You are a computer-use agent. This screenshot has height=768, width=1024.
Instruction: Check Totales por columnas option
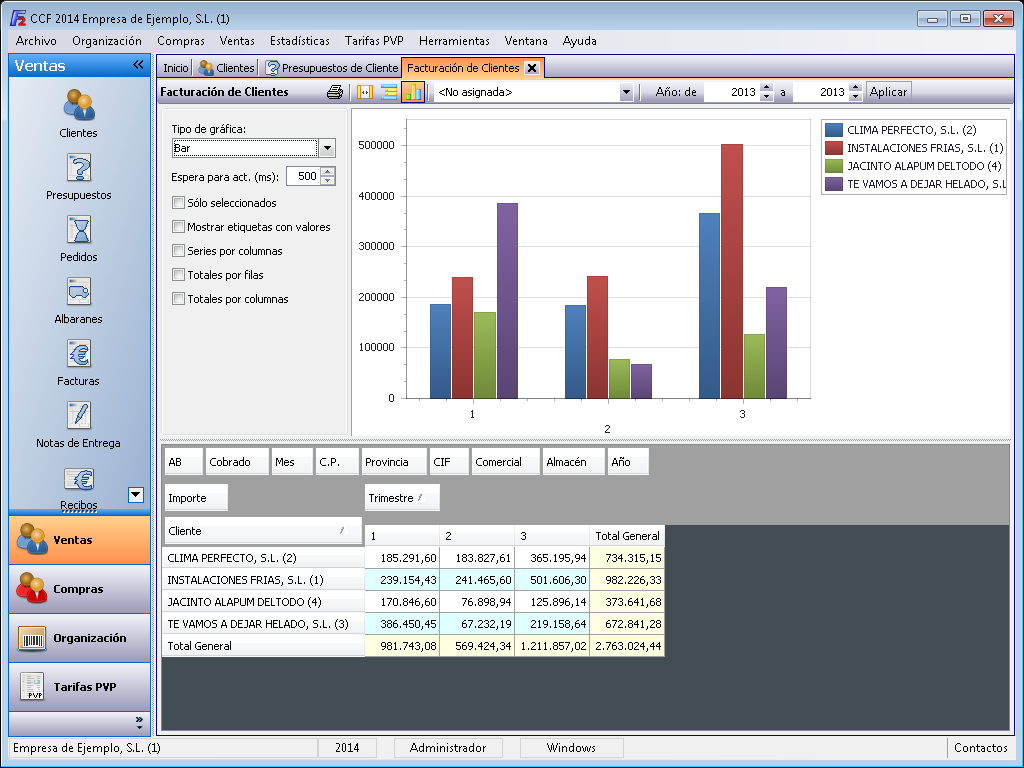[178, 299]
